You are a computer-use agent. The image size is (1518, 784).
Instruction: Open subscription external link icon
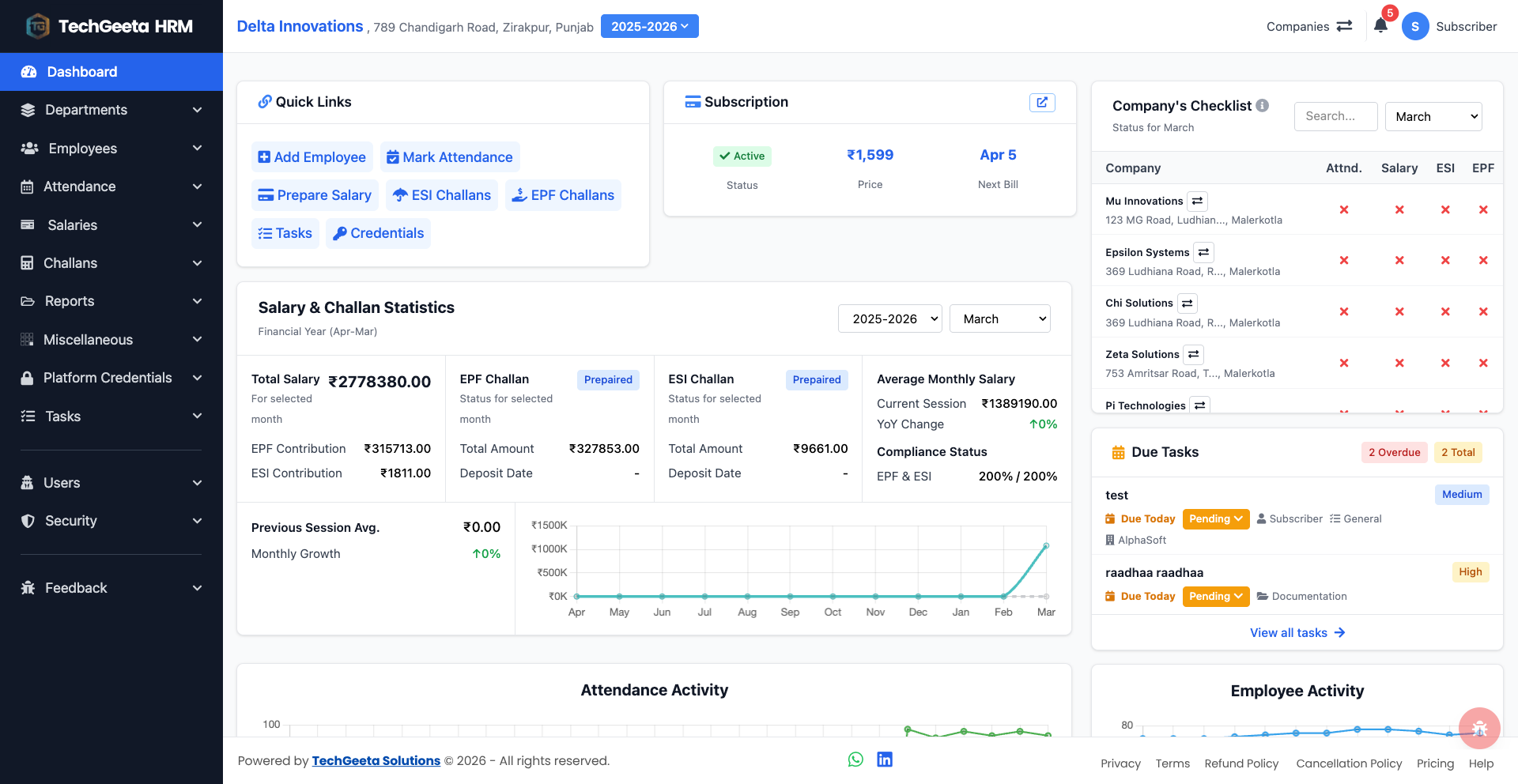1042,102
